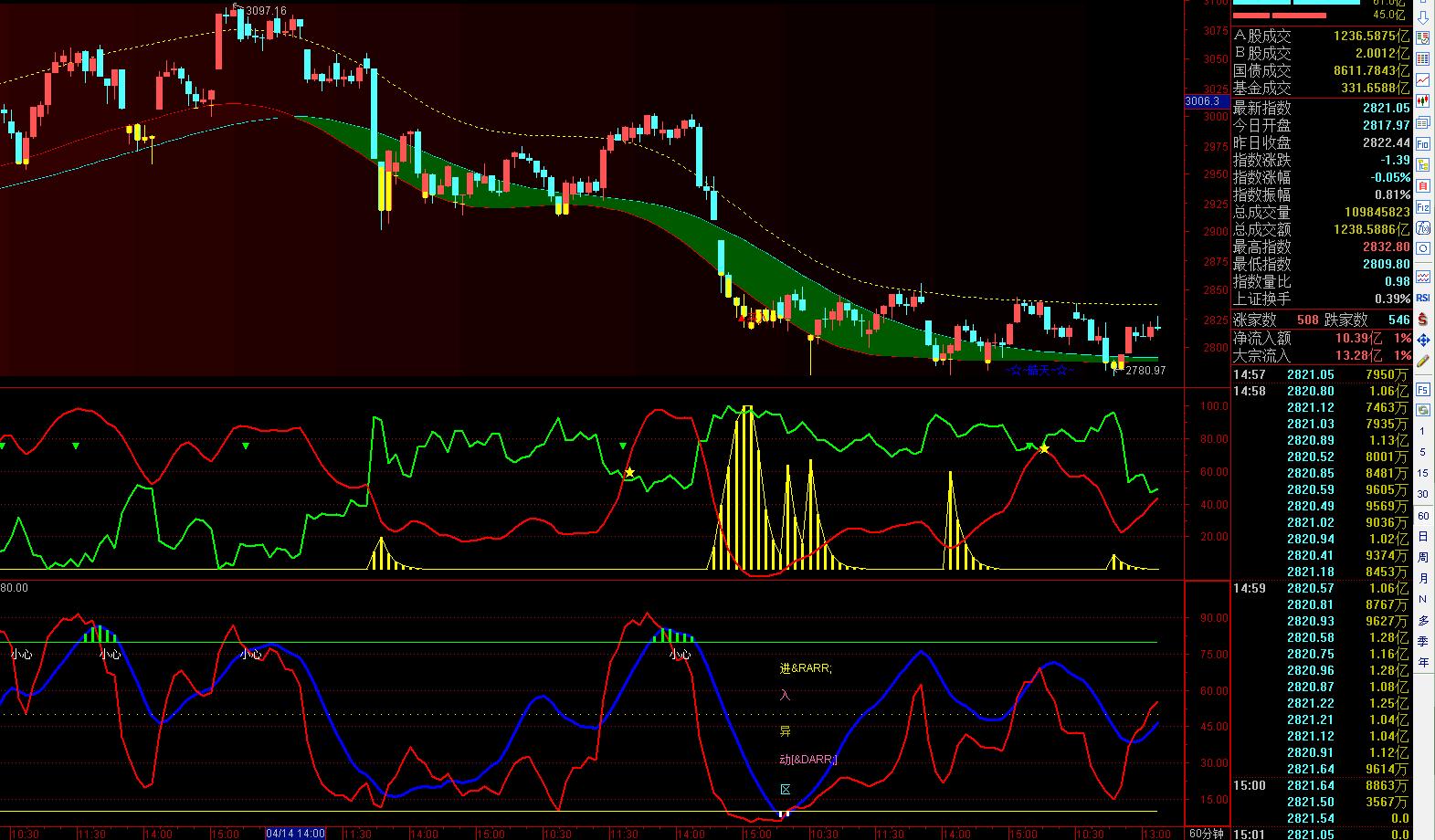
Task: Open the candlestick chart icon in sidebar
Action: point(1423,100)
